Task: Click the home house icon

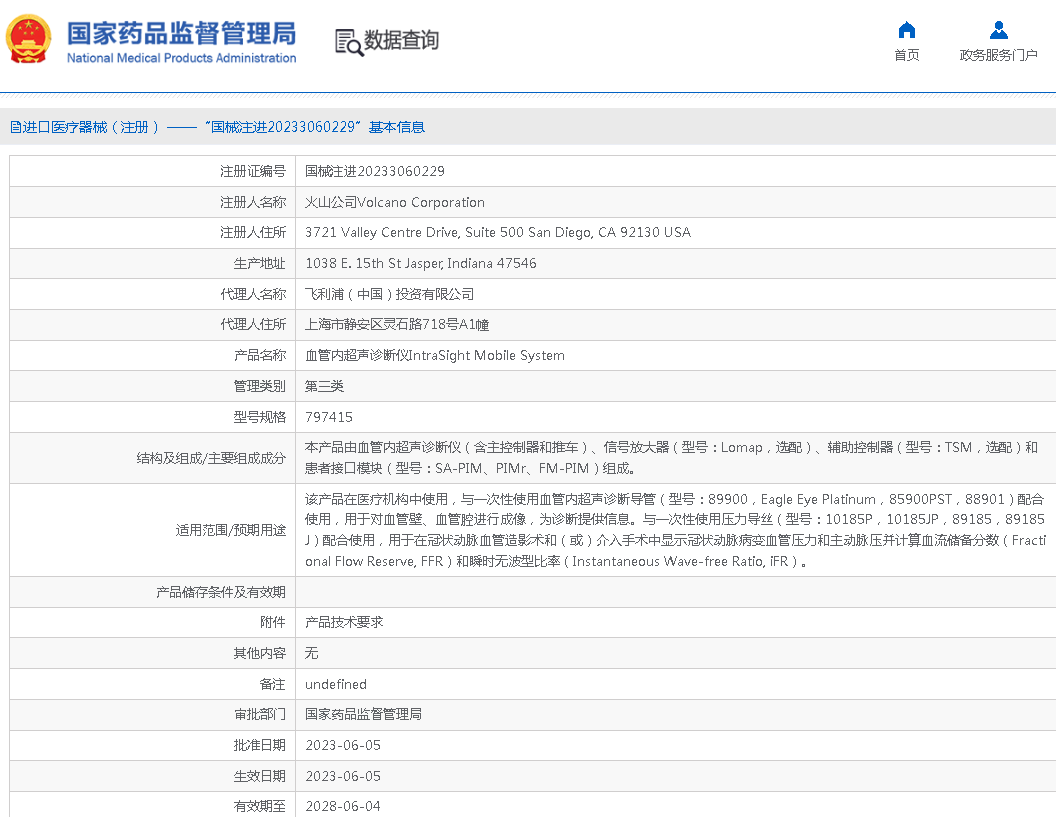Action: point(906,30)
